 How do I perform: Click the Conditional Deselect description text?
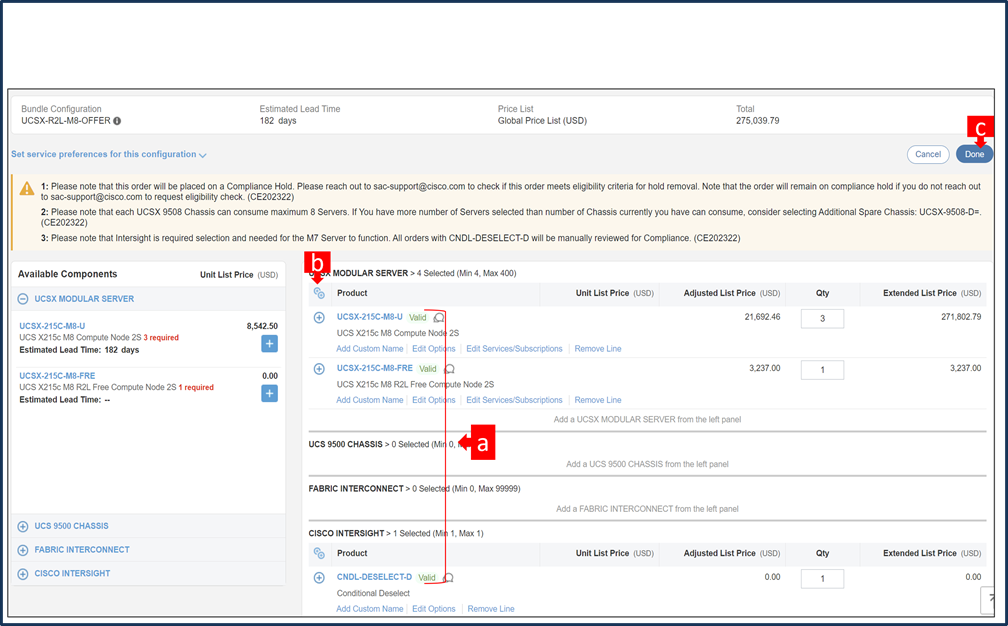coord(374,593)
